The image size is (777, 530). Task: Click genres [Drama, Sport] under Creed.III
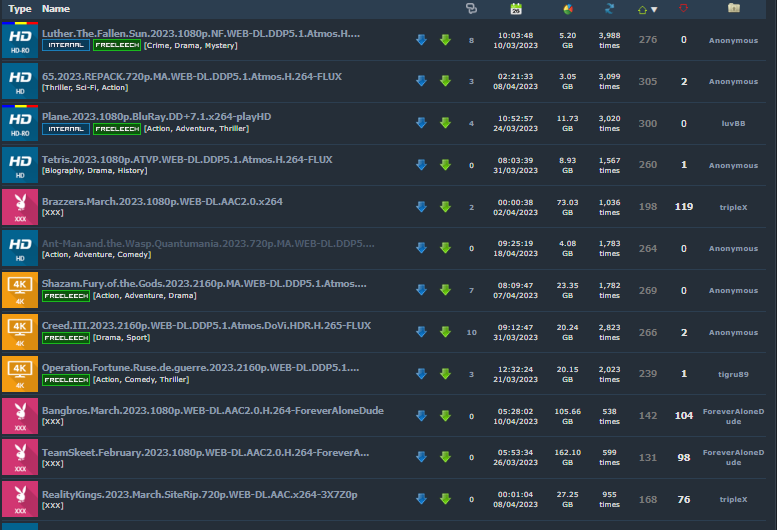click(121, 337)
